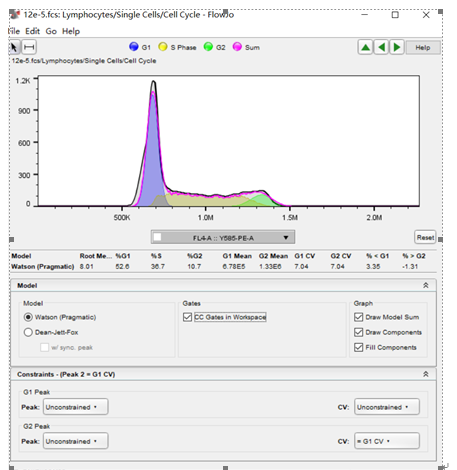457x470 pixels.
Task: Click the %G1 column header
Action: tap(123, 256)
